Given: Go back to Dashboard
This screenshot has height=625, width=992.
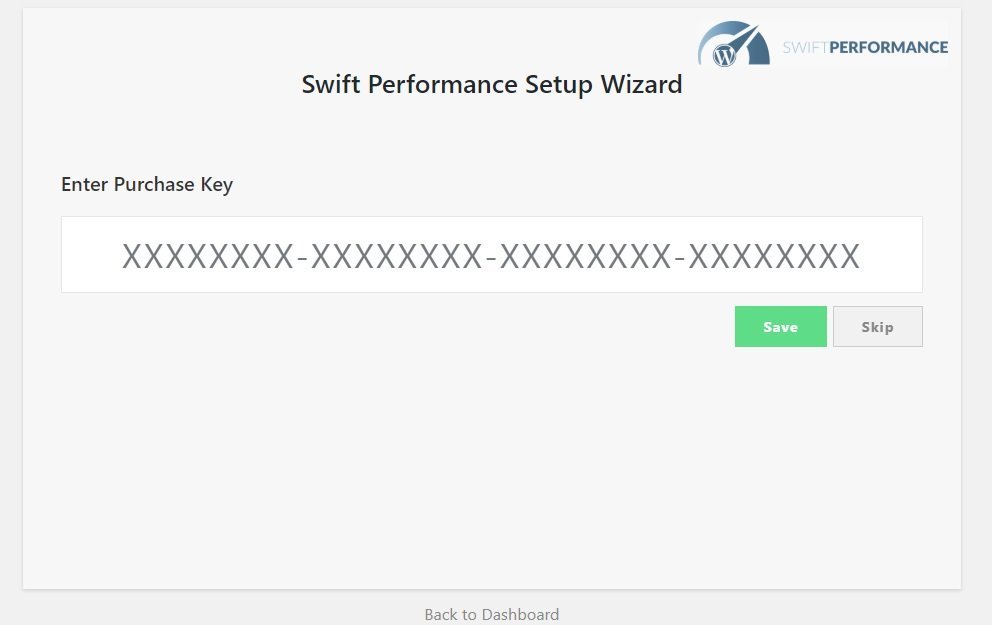Looking at the screenshot, I should (492, 614).
